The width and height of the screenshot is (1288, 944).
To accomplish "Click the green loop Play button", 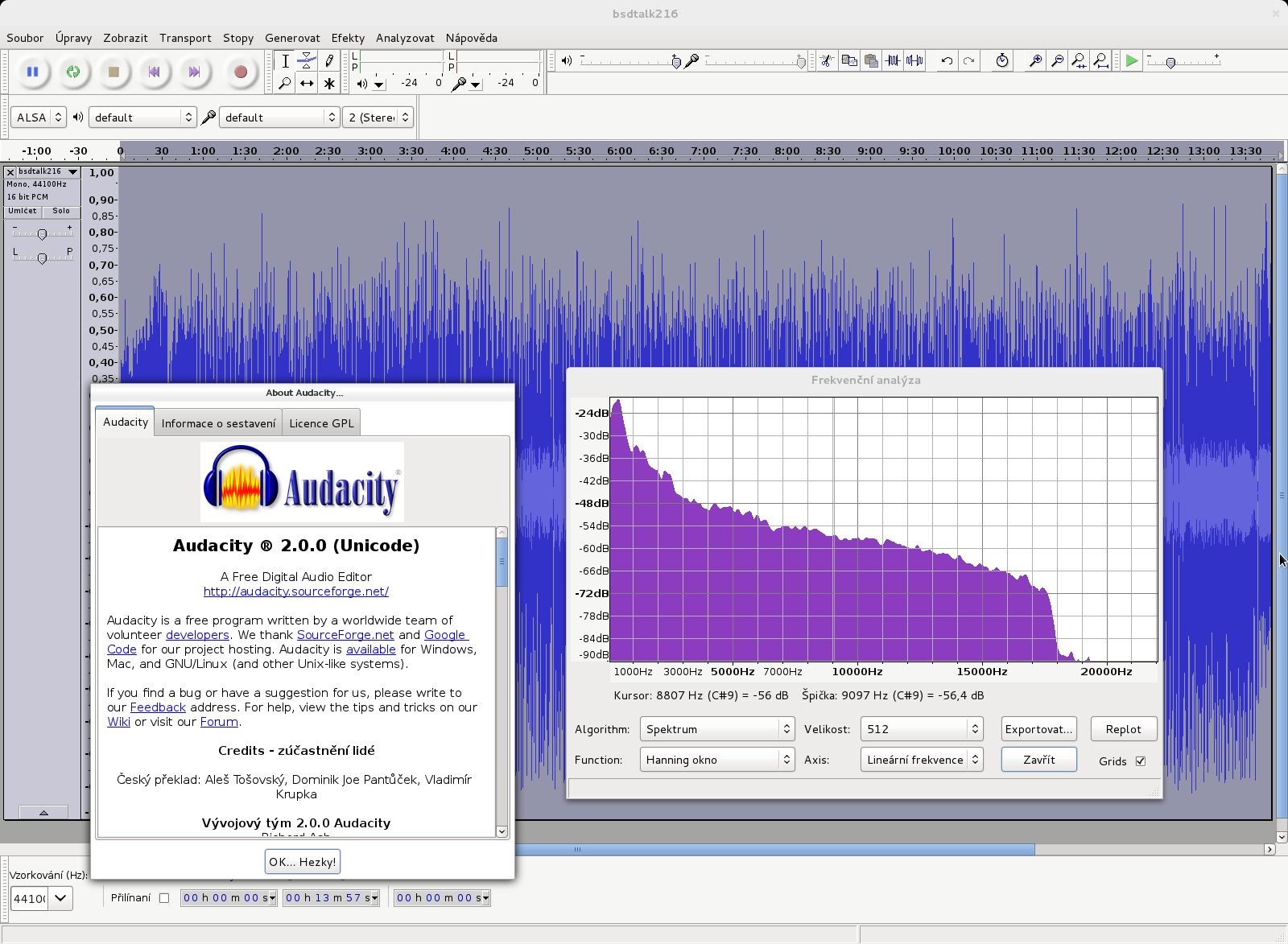I will pyautogui.click(x=73, y=72).
